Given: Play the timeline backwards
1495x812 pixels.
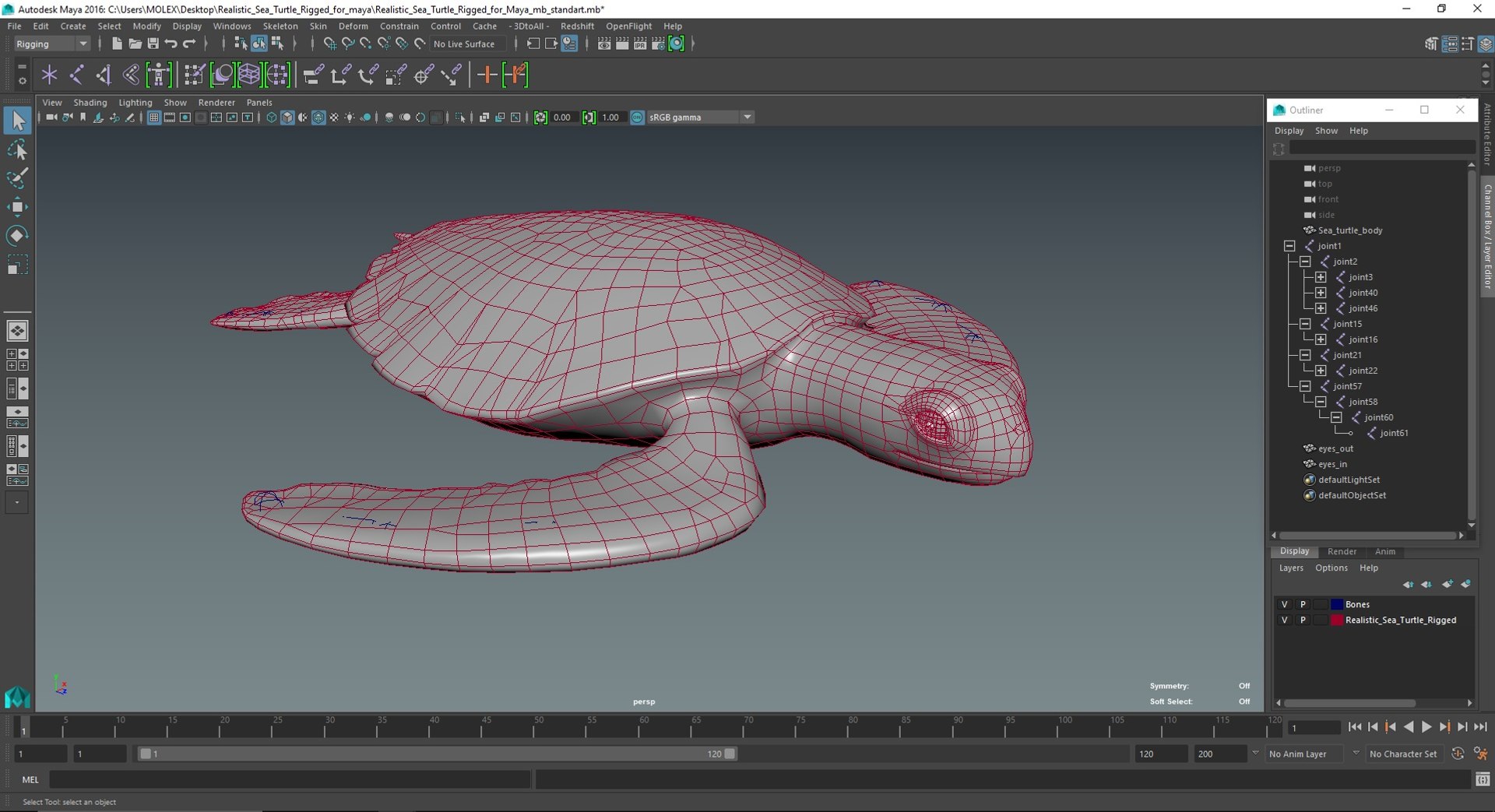Looking at the screenshot, I should (1409, 727).
